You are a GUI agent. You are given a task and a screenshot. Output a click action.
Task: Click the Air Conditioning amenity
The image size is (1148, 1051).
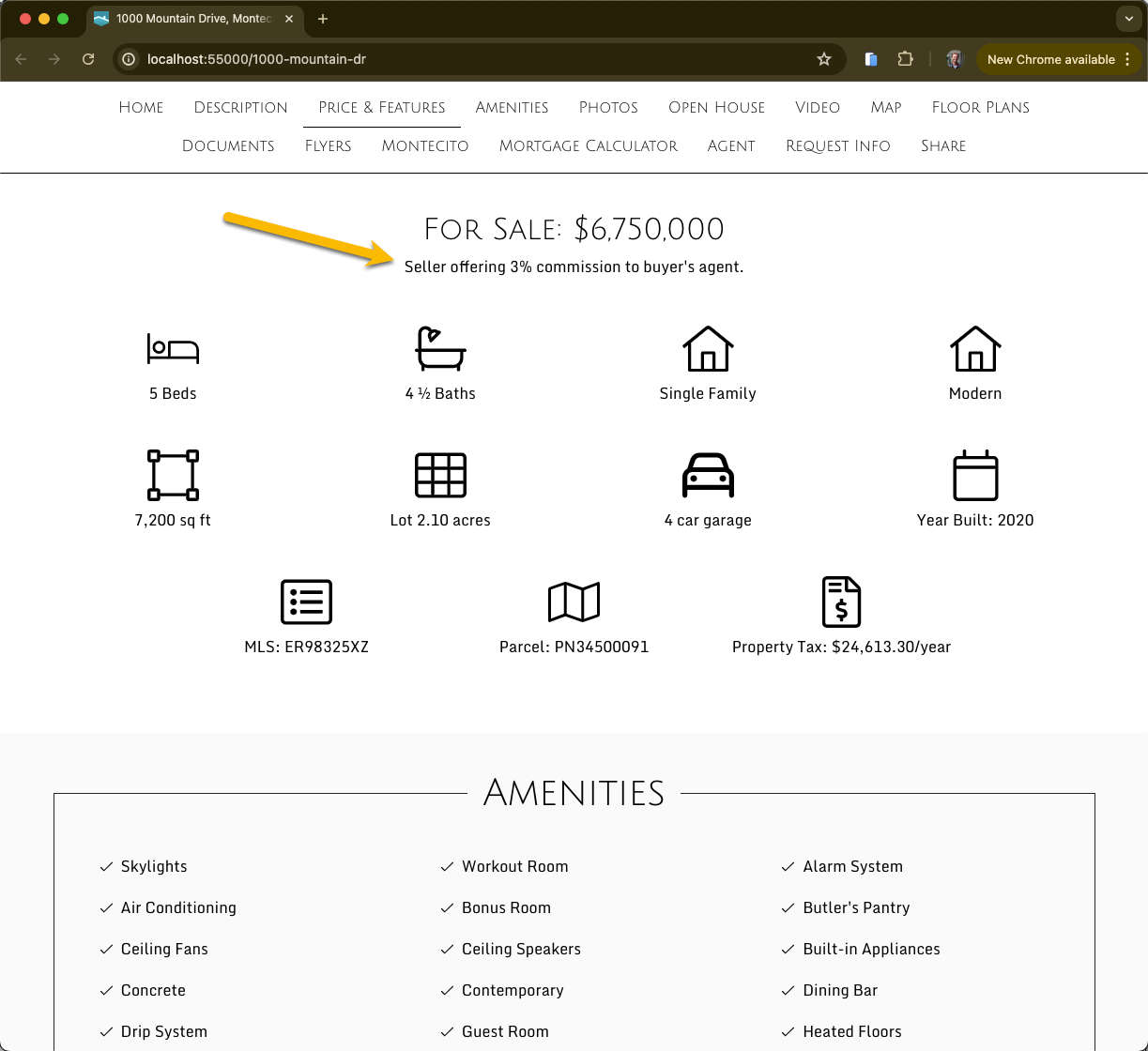point(178,907)
